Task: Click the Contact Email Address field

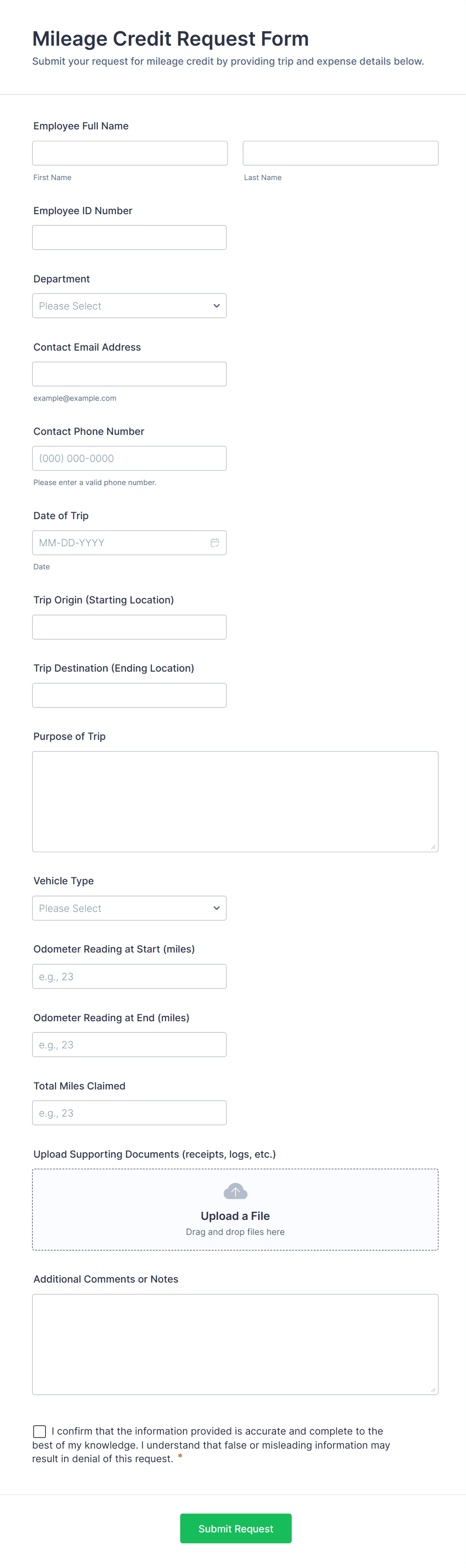Action: [129, 374]
